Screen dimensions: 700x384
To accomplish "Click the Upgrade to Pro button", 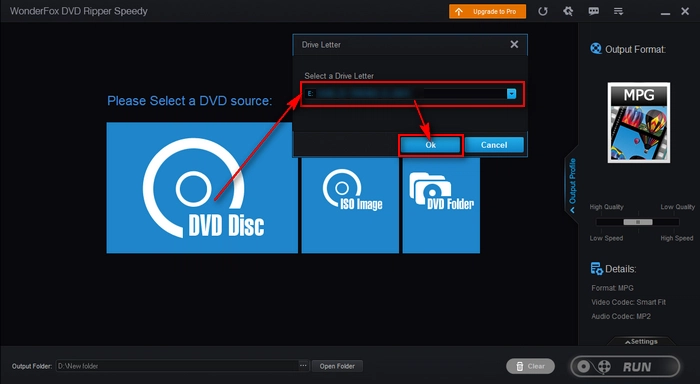I will tap(487, 12).
